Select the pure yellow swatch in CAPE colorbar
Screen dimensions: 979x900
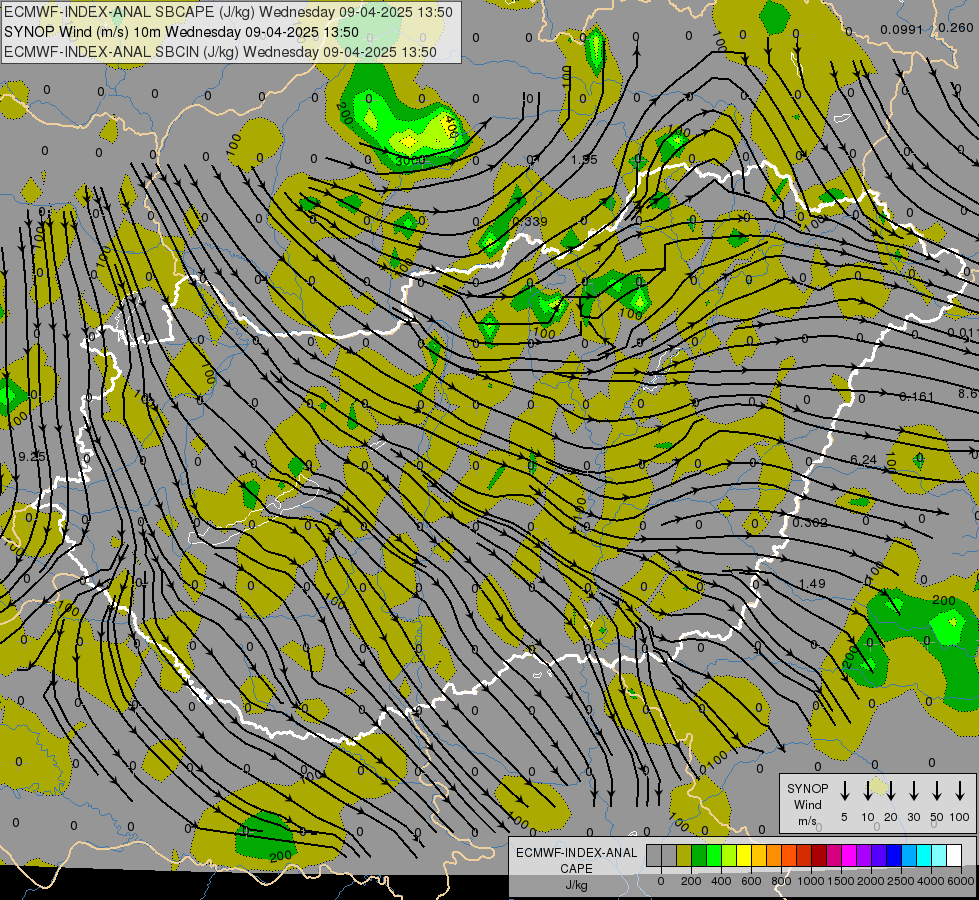744,855
